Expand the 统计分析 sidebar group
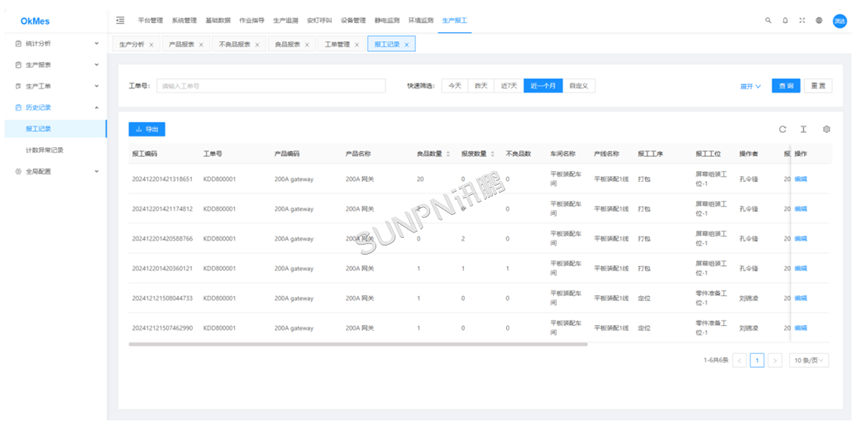 (x=54, y=43)
